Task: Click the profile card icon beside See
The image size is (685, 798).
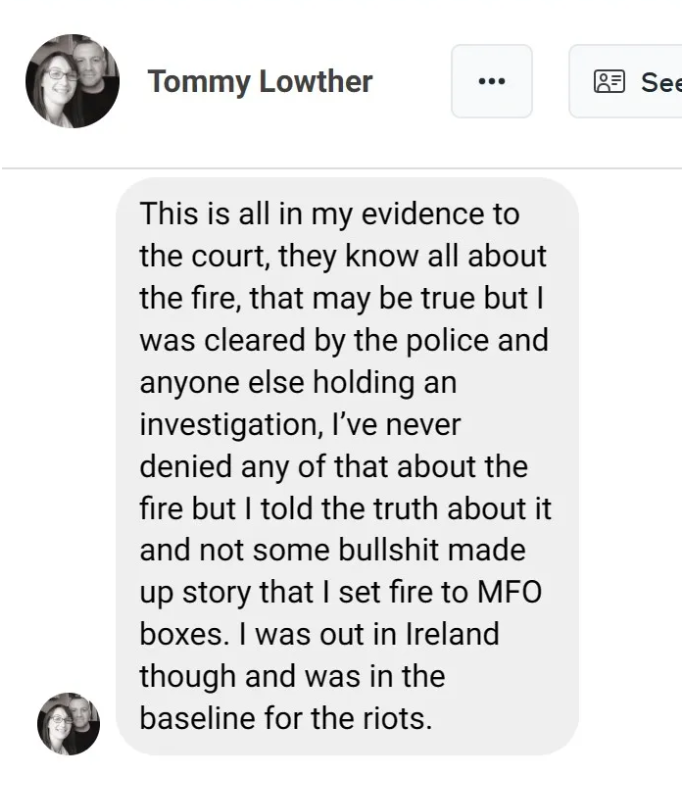Action: tap(609, 81)
